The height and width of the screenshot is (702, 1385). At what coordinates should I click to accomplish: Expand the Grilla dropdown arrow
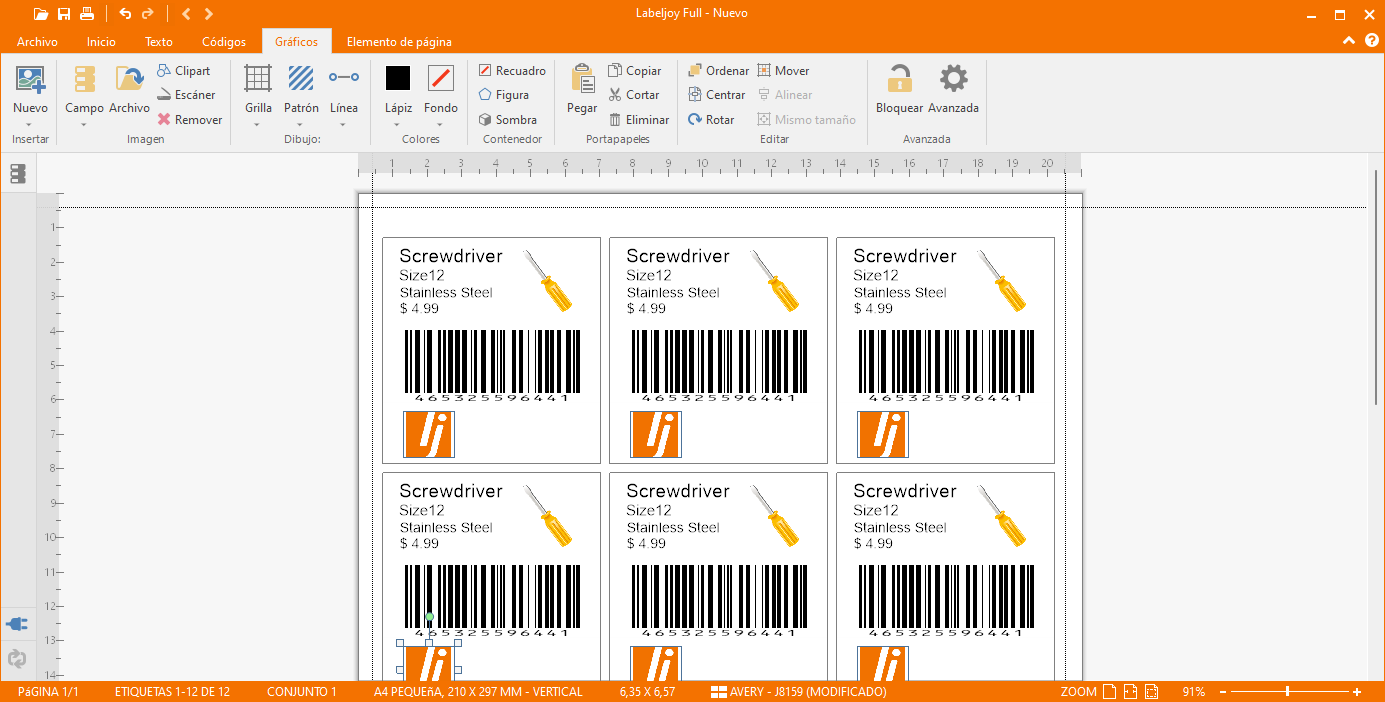coord(258,125)
